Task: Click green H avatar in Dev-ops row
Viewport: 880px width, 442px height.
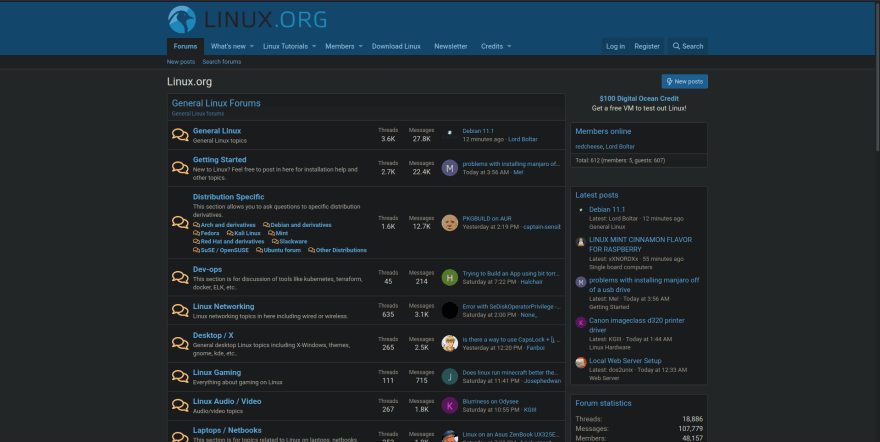Action: click(x=450, y=277)
